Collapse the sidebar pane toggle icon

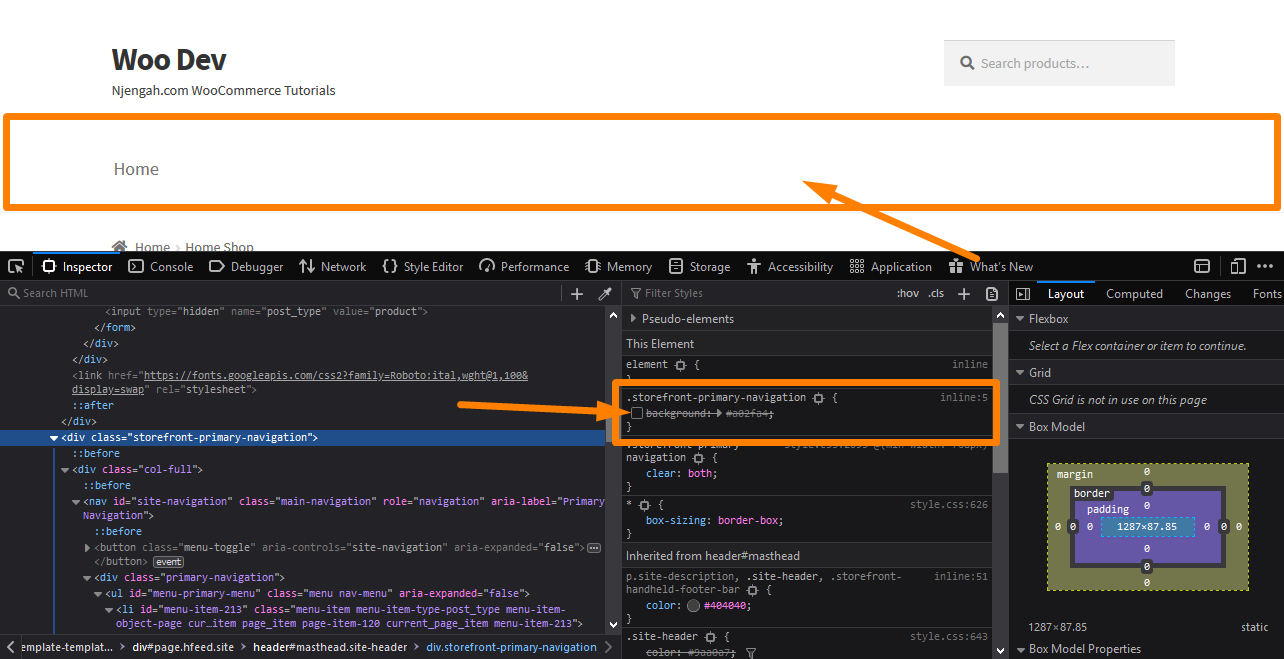[1022, 294]
